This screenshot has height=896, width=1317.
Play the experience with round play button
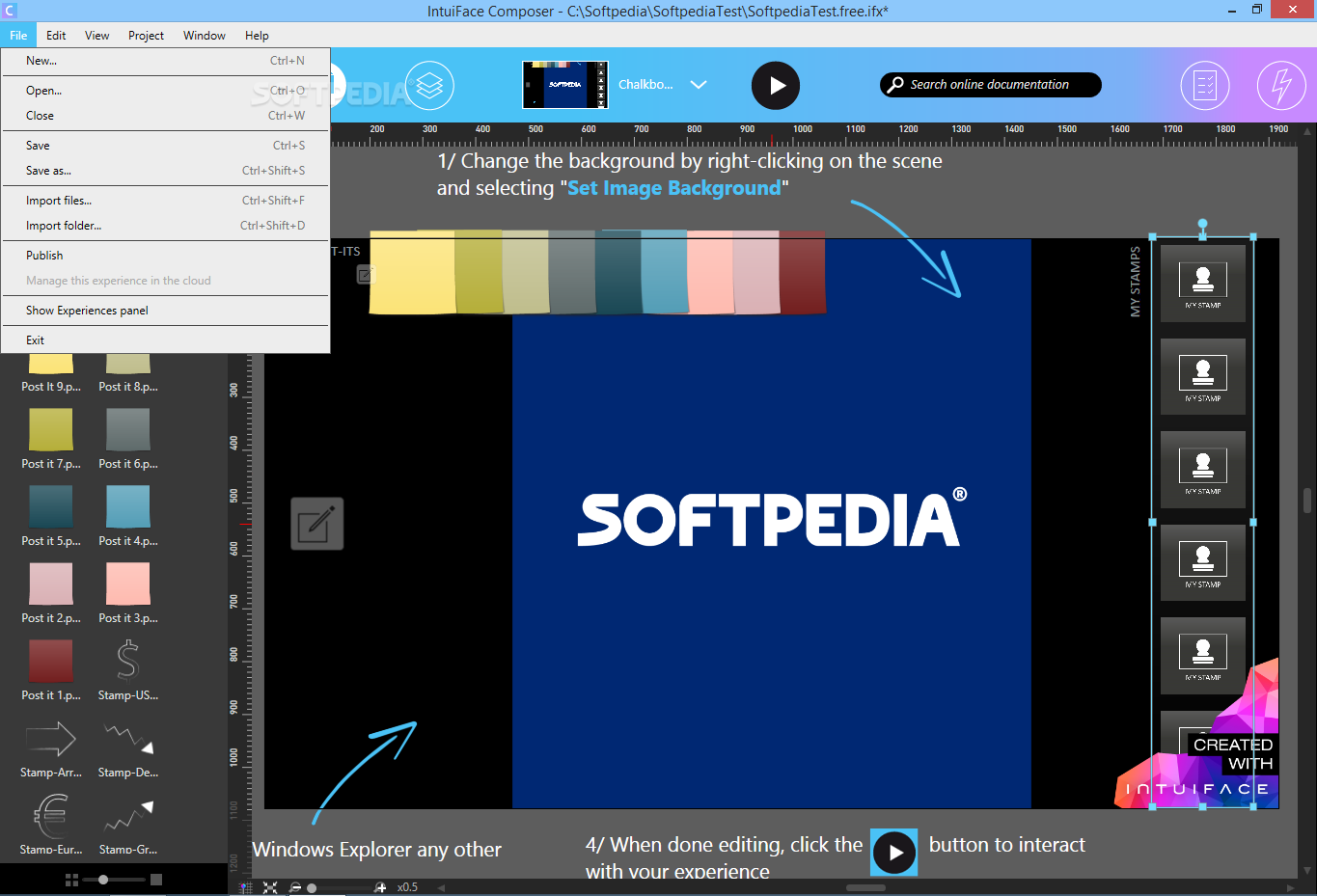pyautogui.click(x=776, y=86)
